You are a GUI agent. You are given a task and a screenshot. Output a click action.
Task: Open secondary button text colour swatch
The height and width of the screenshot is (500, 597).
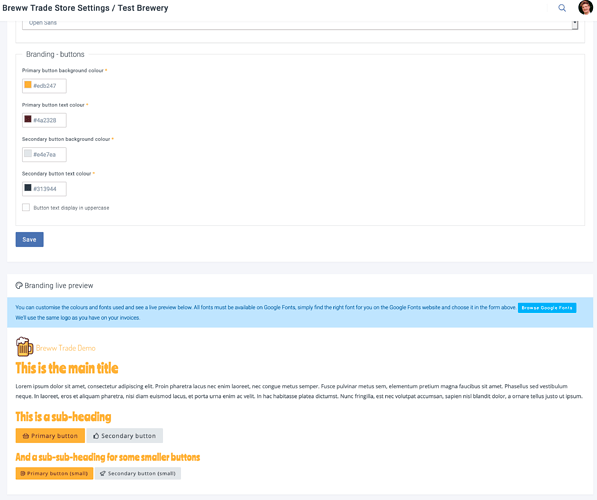coord(28,188)
